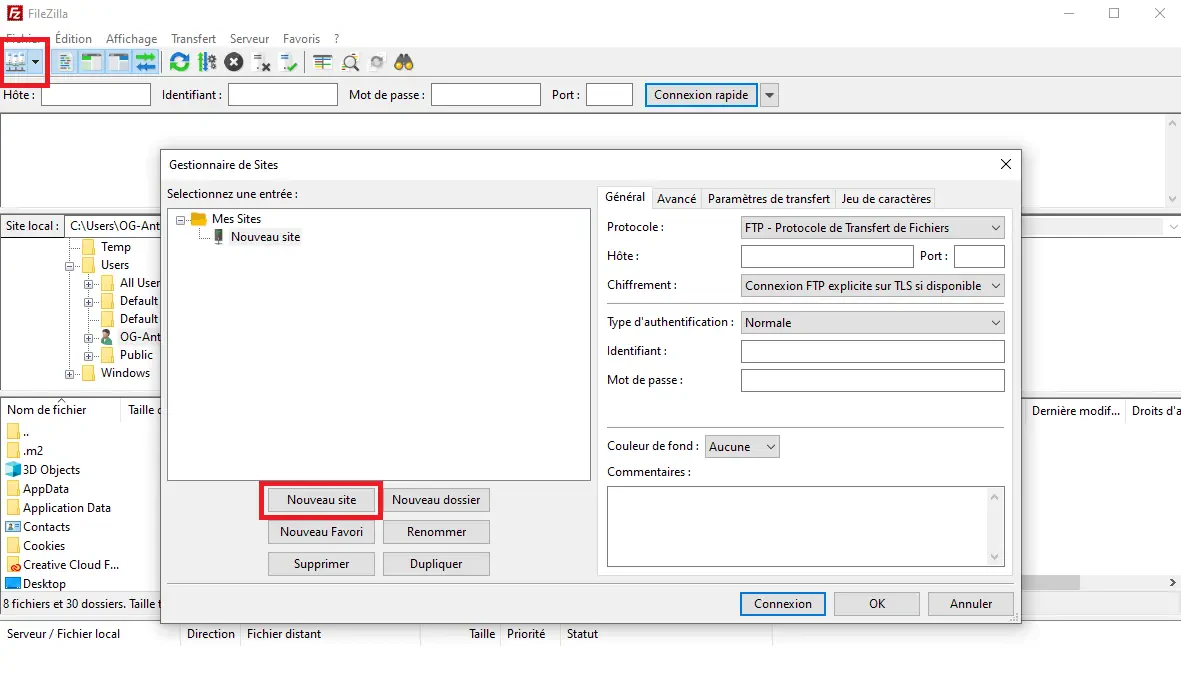The height and width of the screenshot is (677, 1181).
Task: Open the directory listing filters
Action: [322, 62]
